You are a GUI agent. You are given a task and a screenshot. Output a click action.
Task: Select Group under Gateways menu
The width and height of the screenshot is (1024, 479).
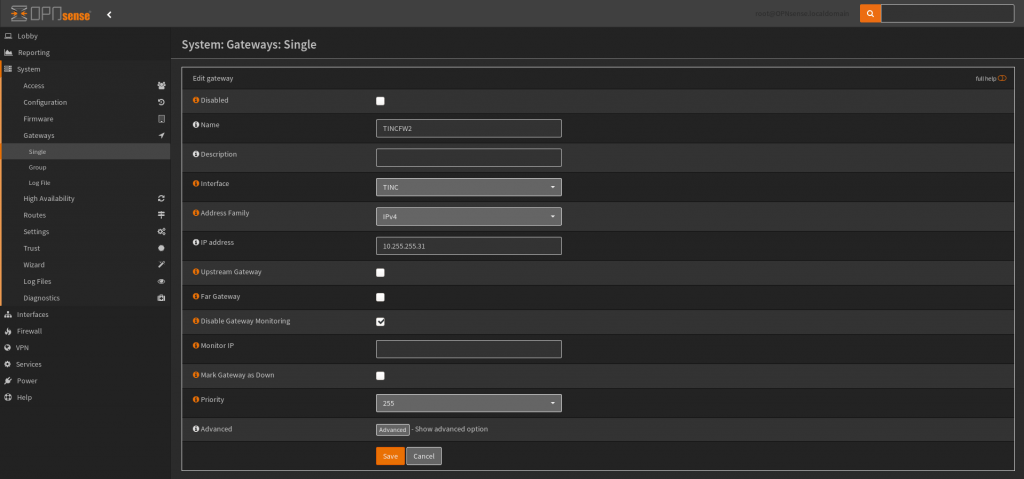click(x=38, y=167)
